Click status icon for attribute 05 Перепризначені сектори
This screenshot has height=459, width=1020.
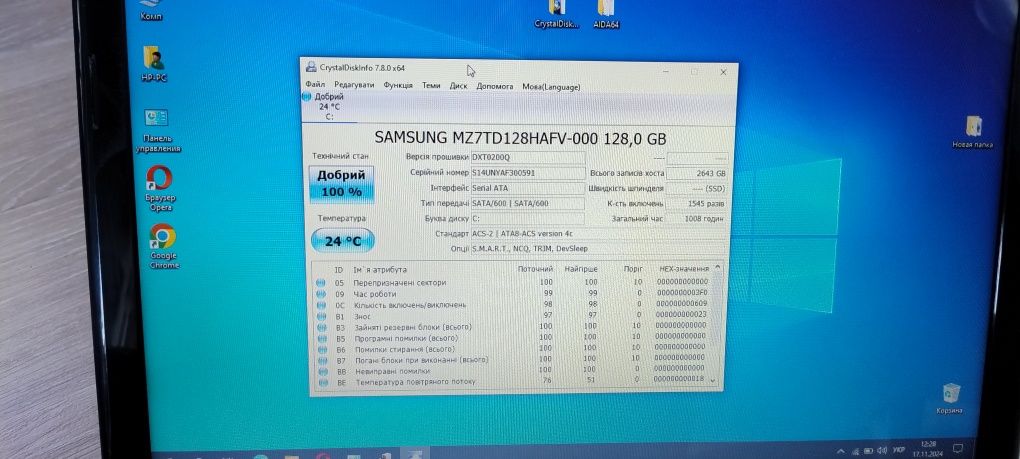[321, 283]
